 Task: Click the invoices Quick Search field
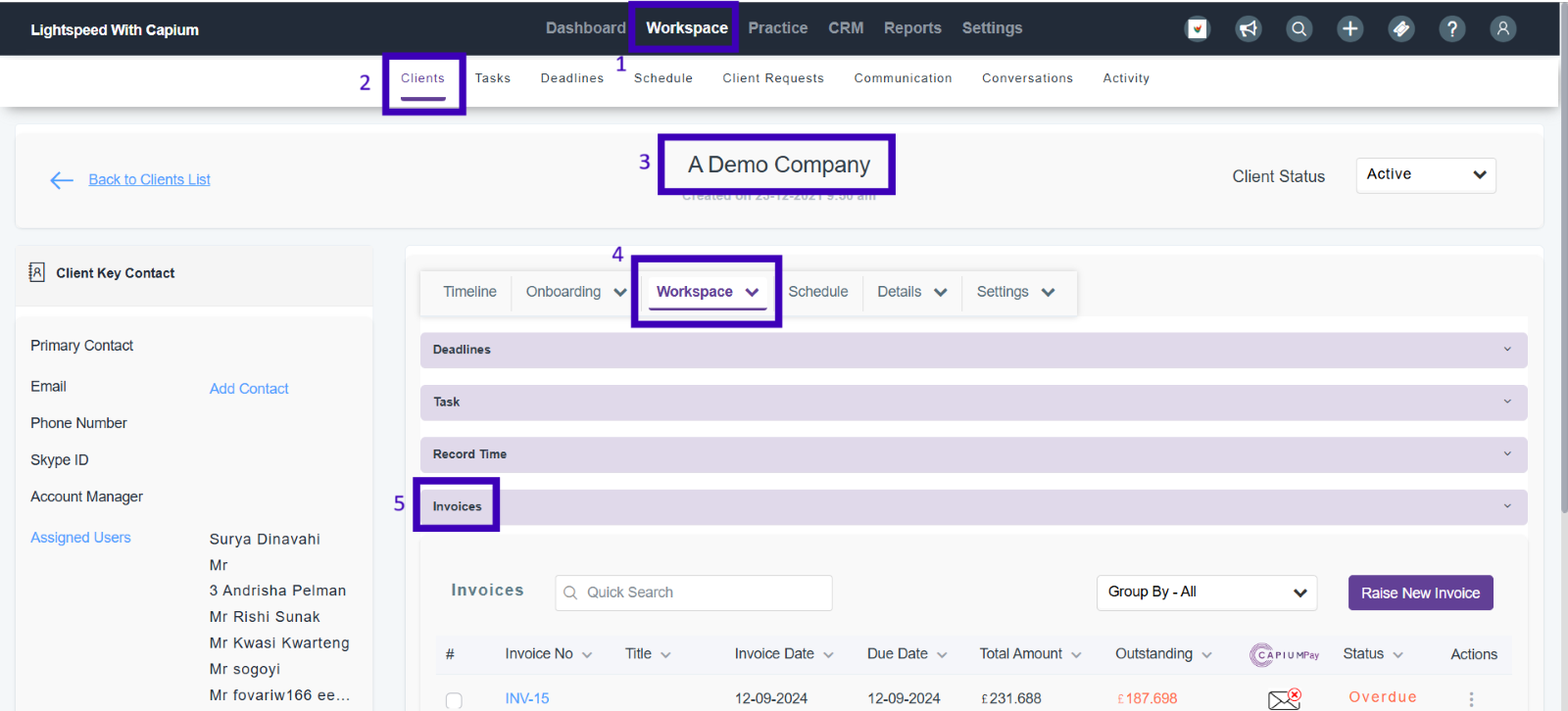pyautogui.click(x=694, y=592)
